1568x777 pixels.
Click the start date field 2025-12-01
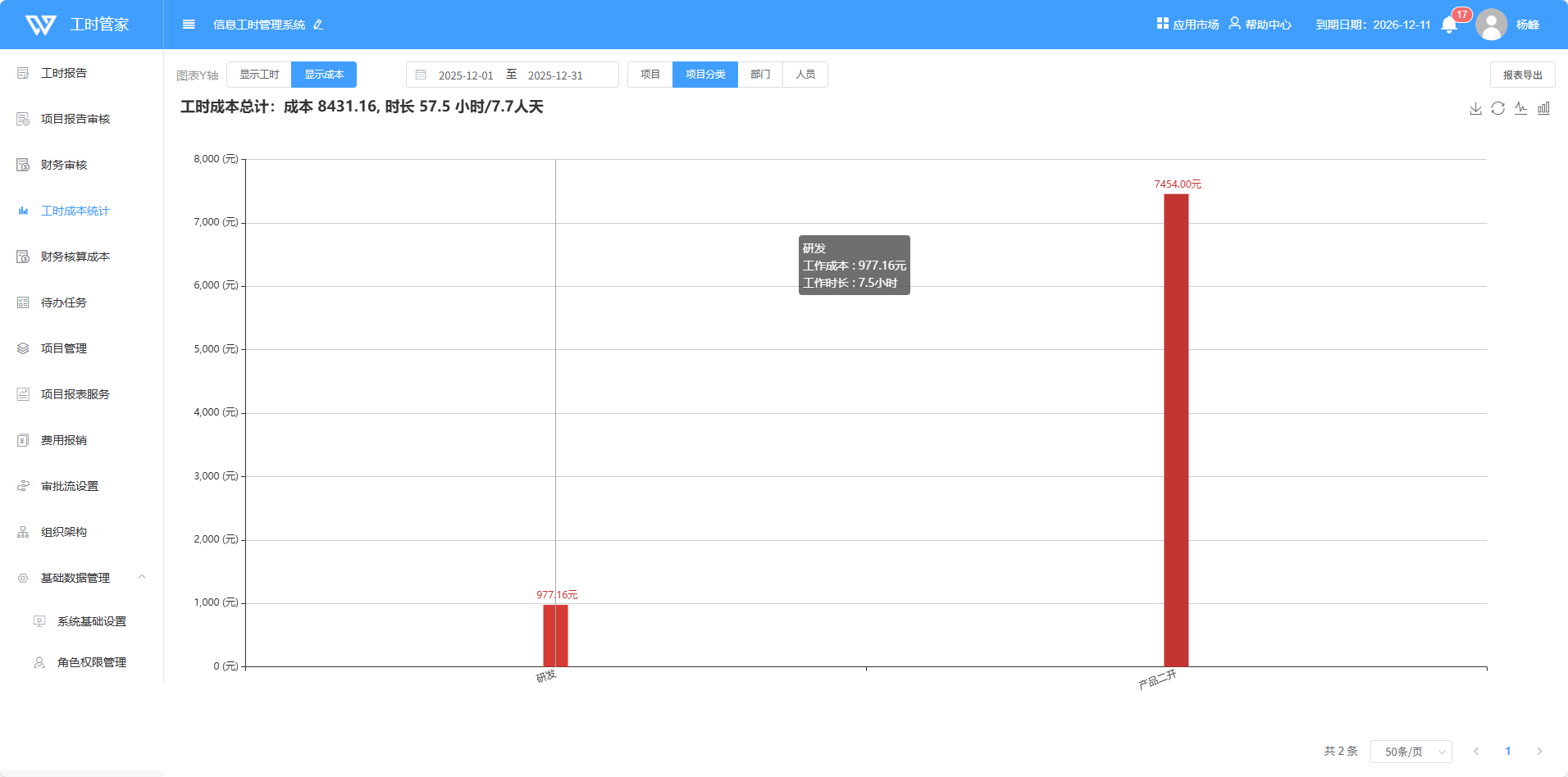[465, 75]
